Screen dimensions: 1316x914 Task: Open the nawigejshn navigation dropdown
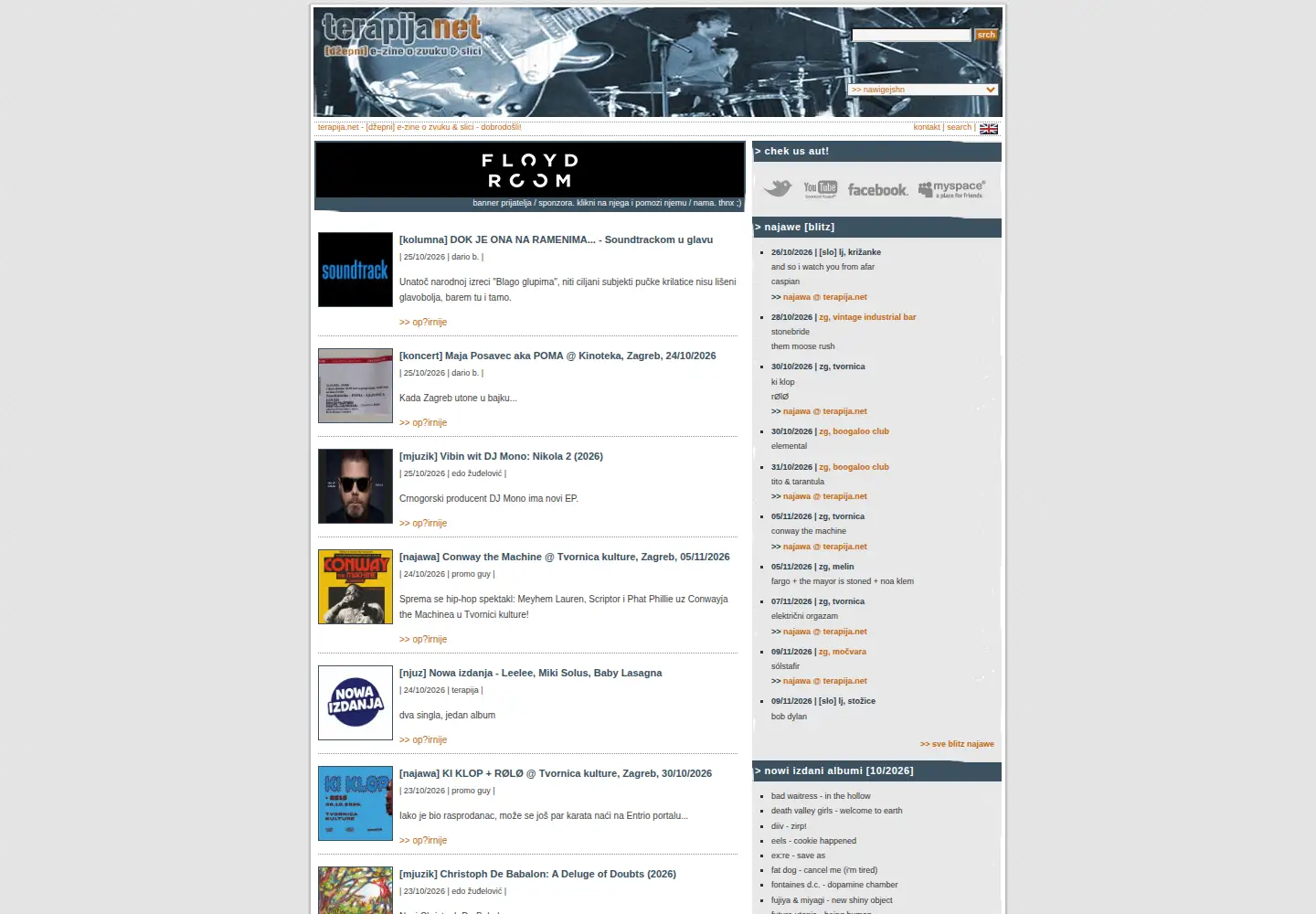[x=923, y=90]
